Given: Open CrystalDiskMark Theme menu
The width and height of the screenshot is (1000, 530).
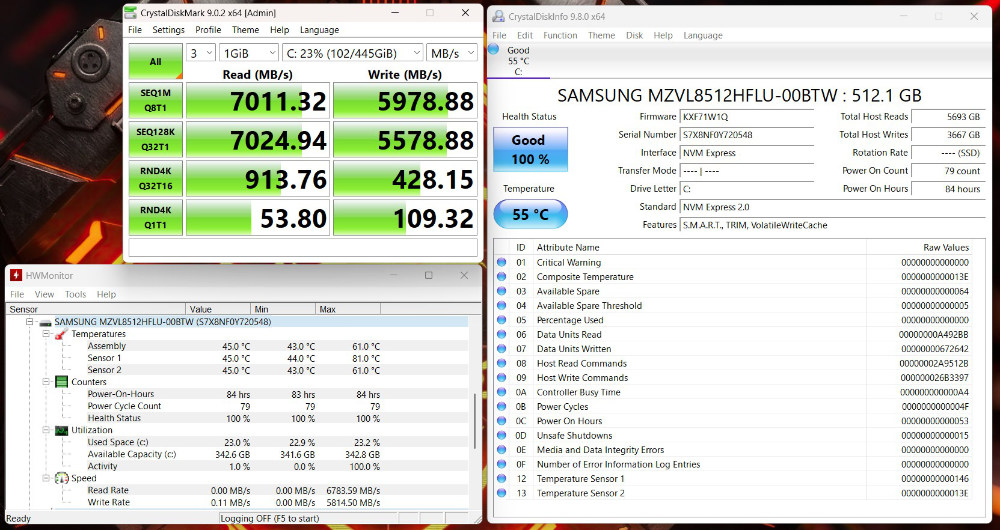Looking at the screenshot, I should tap(246, 30).
